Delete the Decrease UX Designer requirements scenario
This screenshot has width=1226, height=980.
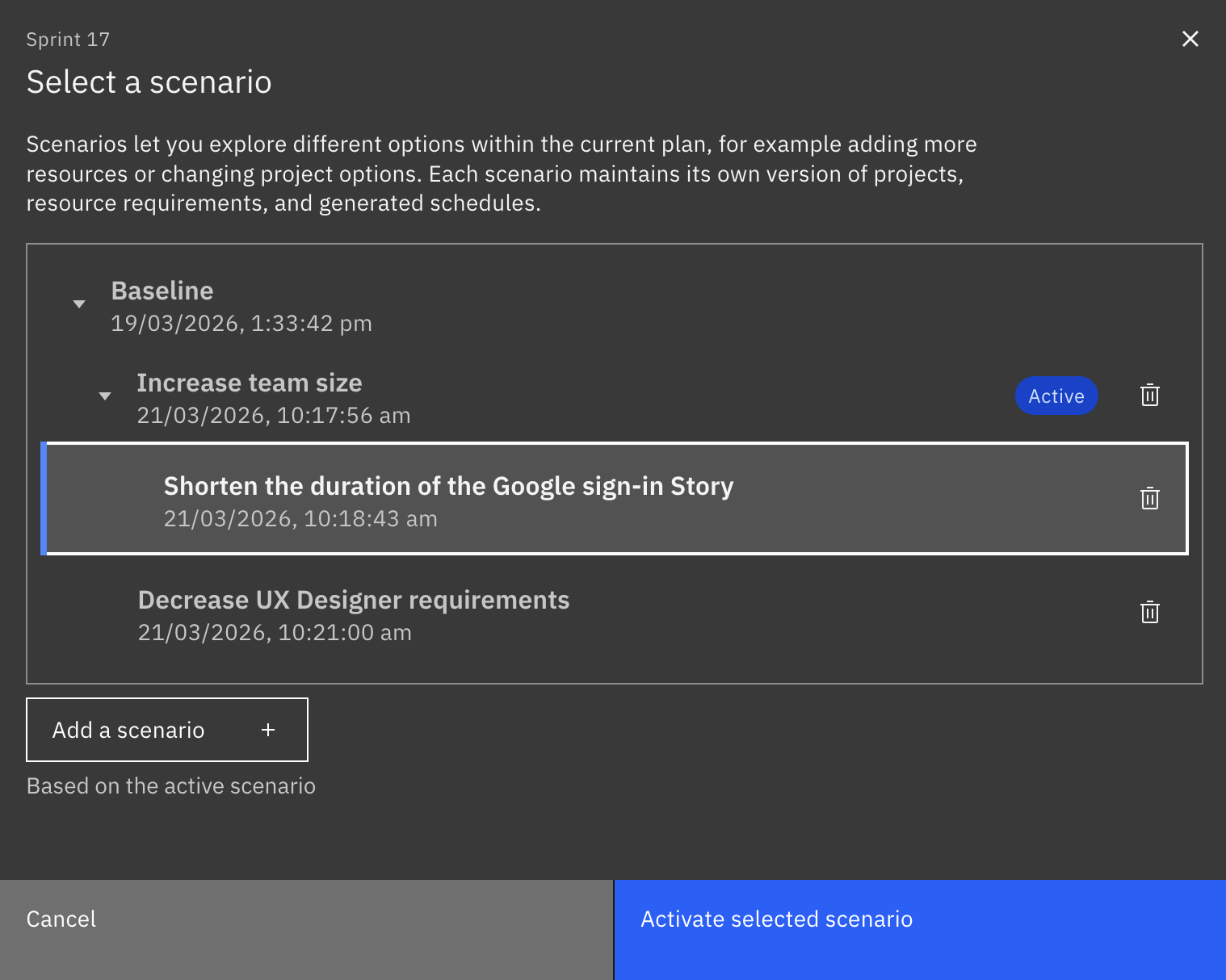coord(1149,612)
